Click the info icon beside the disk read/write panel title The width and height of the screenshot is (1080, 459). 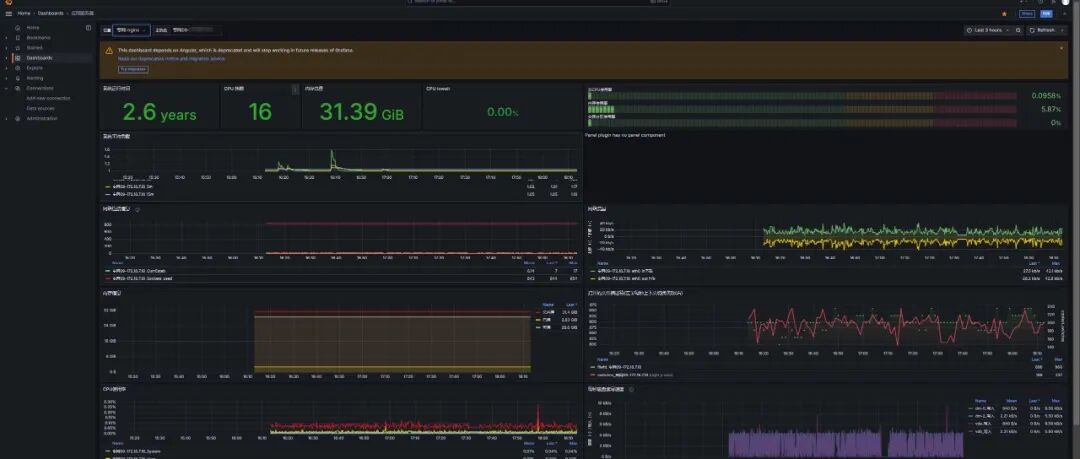click(632, 389)
